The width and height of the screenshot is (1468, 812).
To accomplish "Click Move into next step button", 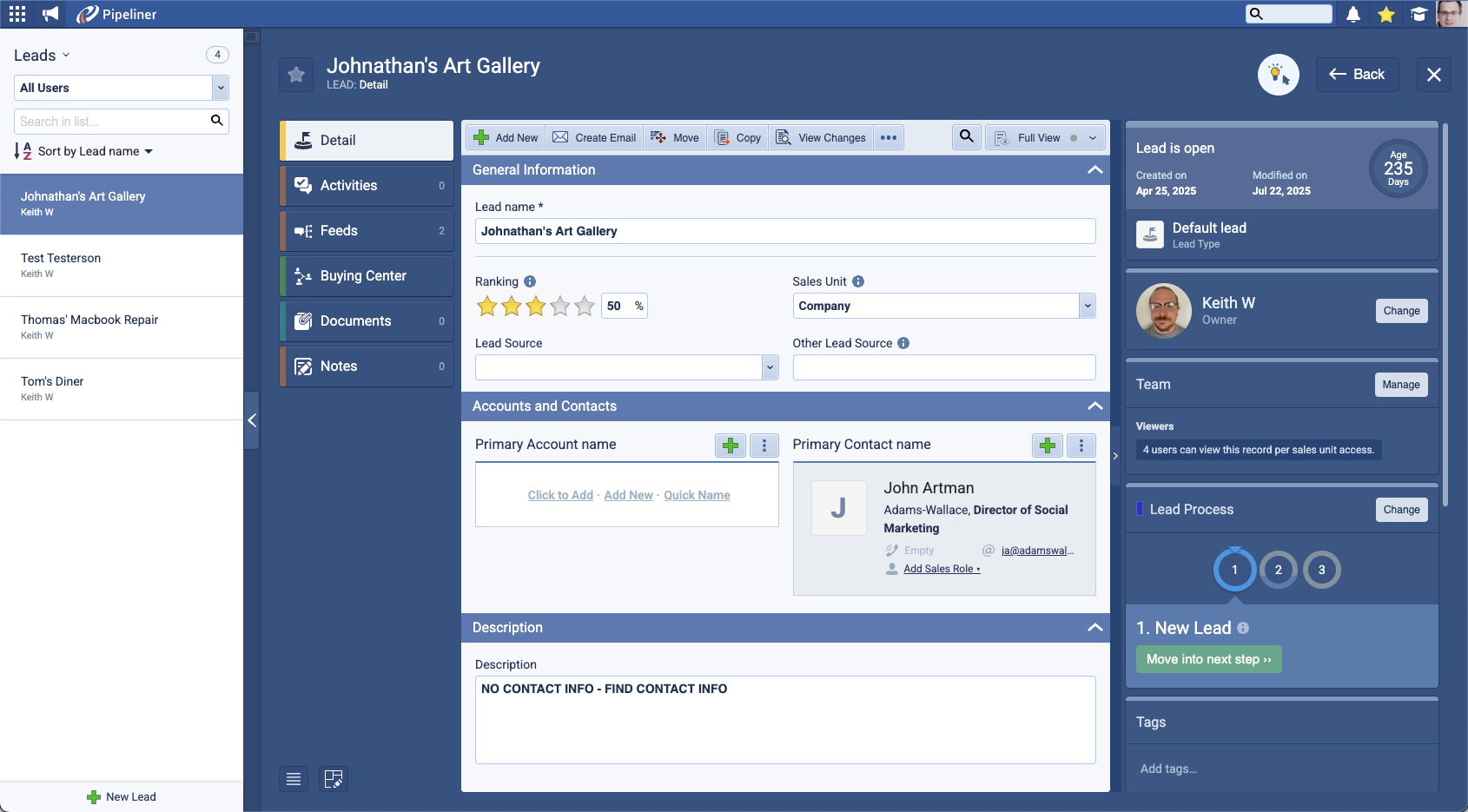I will click(x=1208, y=659).
